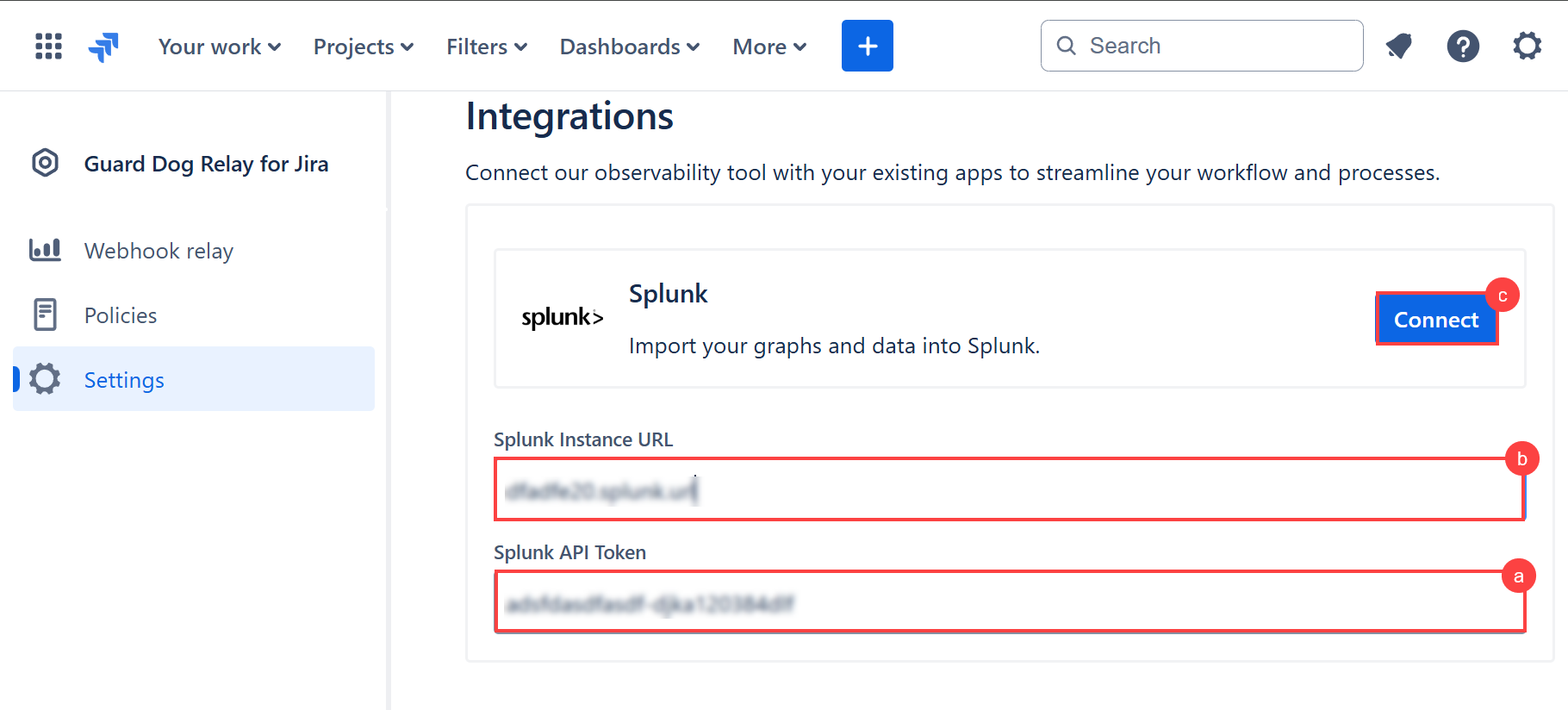Click the Guard Dog Relay app icon
The width and height of the screenshot is (1568, 710).
pos(45,163)
